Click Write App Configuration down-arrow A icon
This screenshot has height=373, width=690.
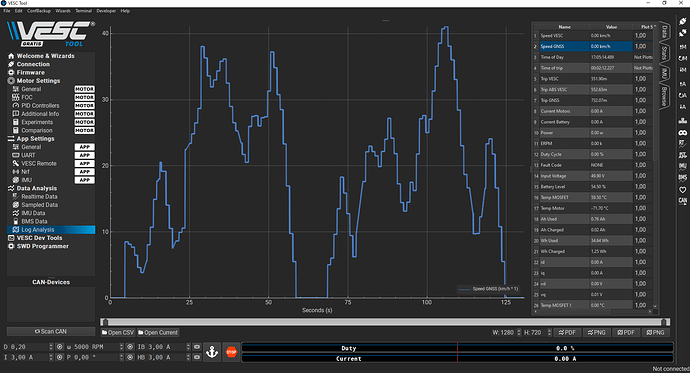pos(683,107)
